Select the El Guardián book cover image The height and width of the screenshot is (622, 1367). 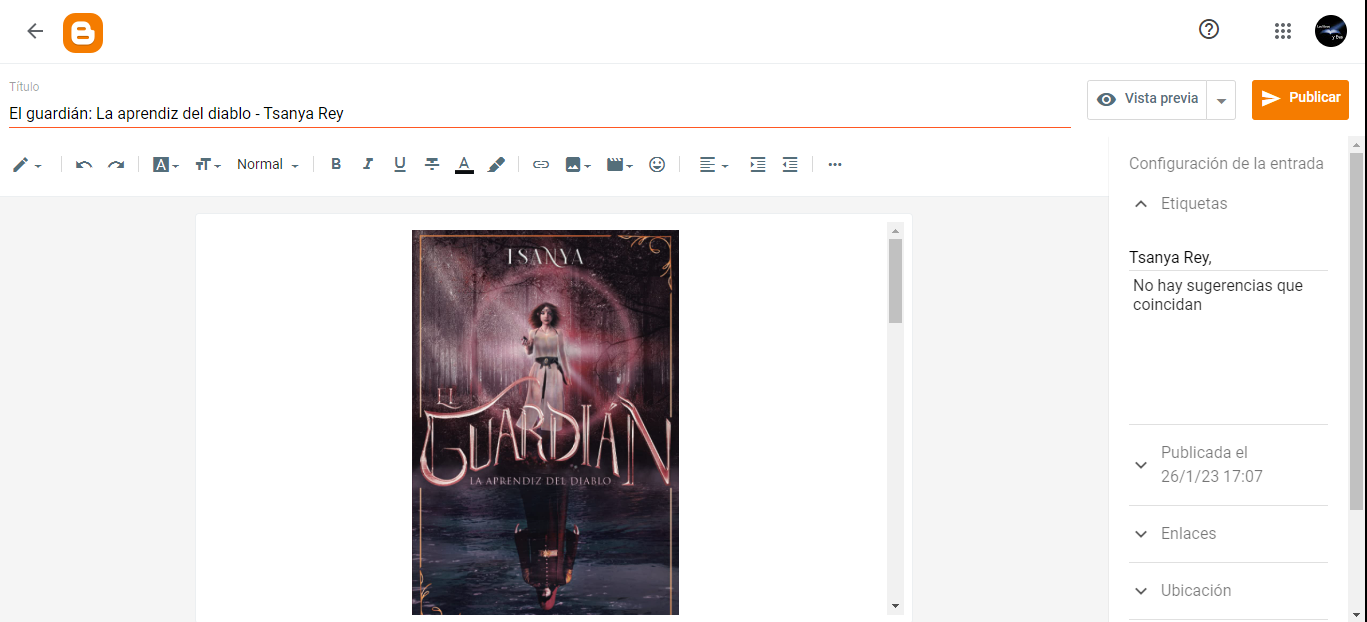(545, 422)
